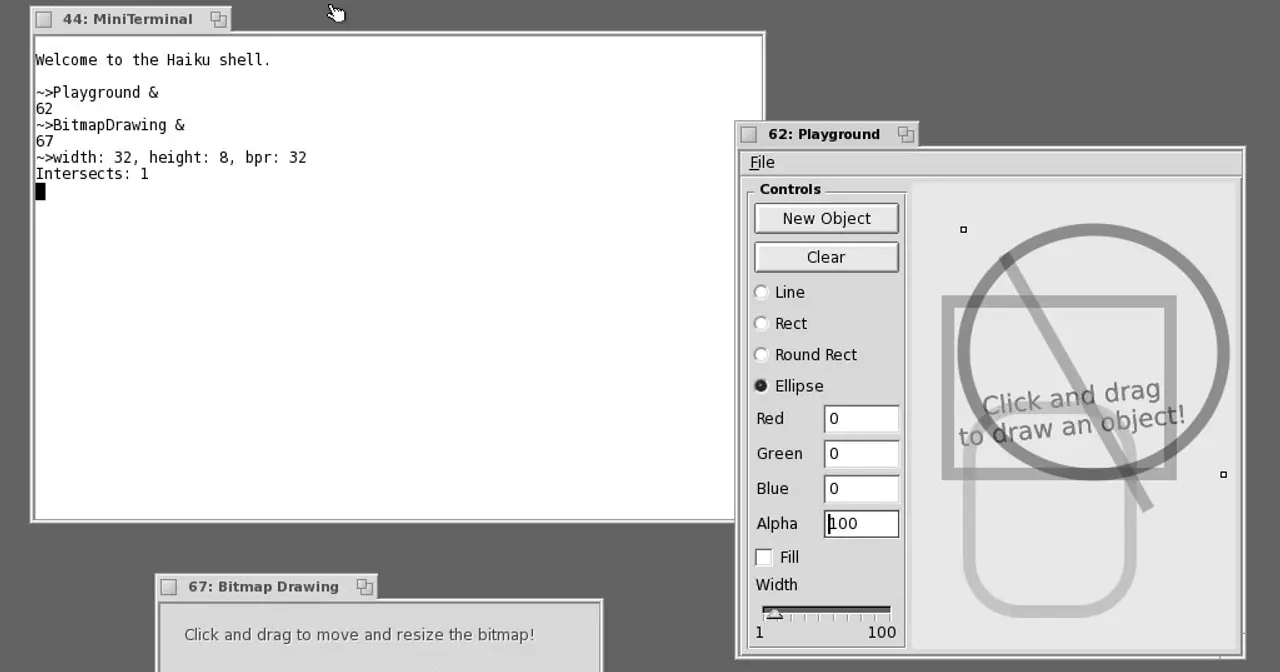Click the Playground window close box
1280x672 pixels.
point(749,134)
